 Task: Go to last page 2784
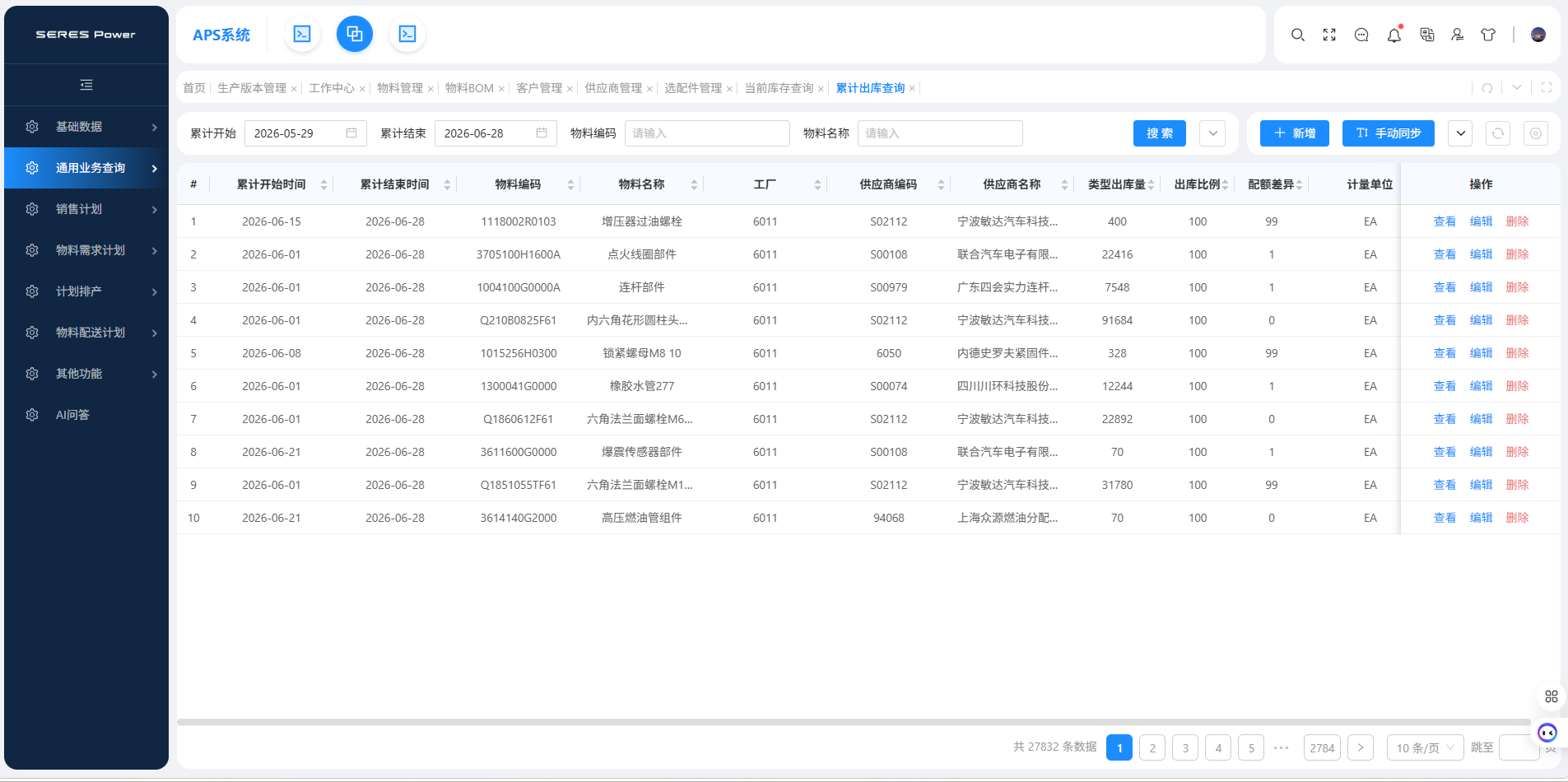tap(1322, 747)
